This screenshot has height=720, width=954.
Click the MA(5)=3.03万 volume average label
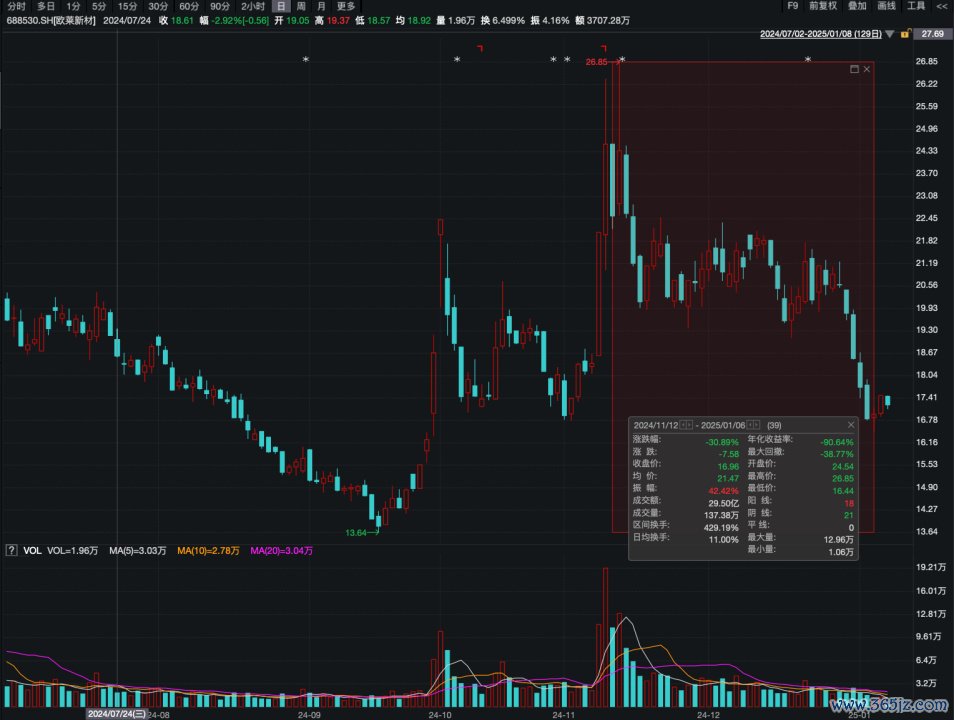[138, 551]
